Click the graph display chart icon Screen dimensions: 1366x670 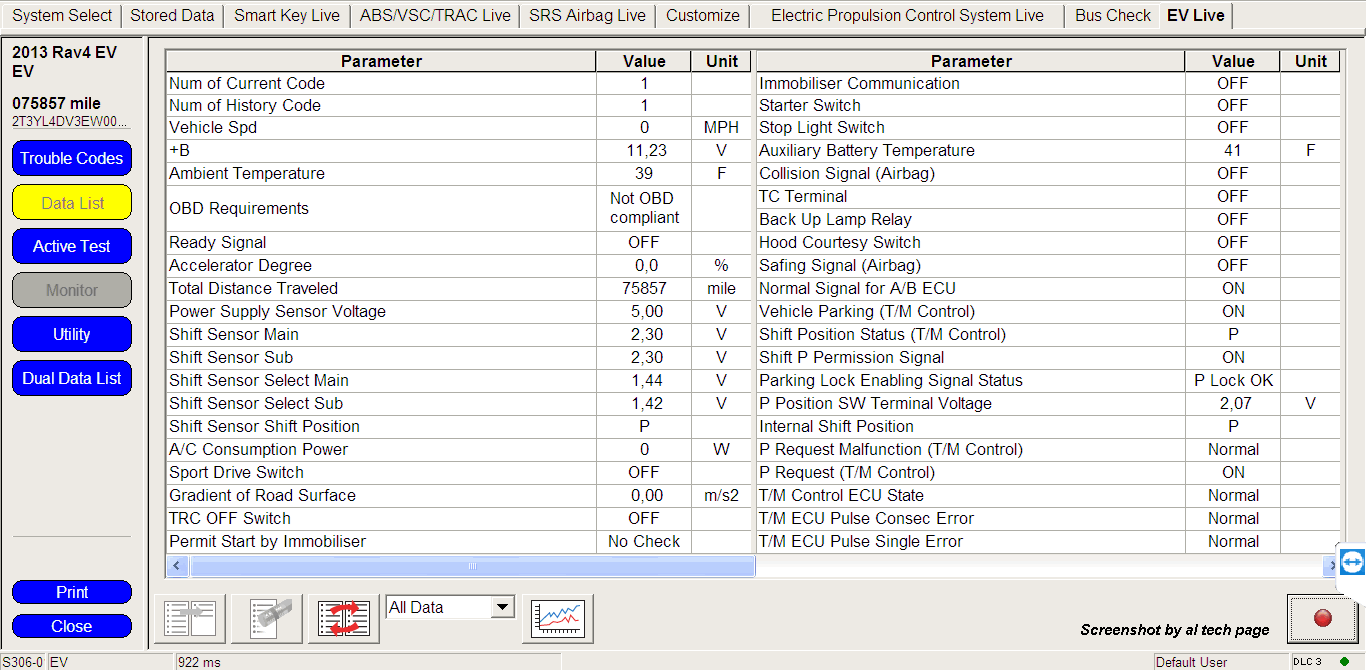click(x=558, y=618)
